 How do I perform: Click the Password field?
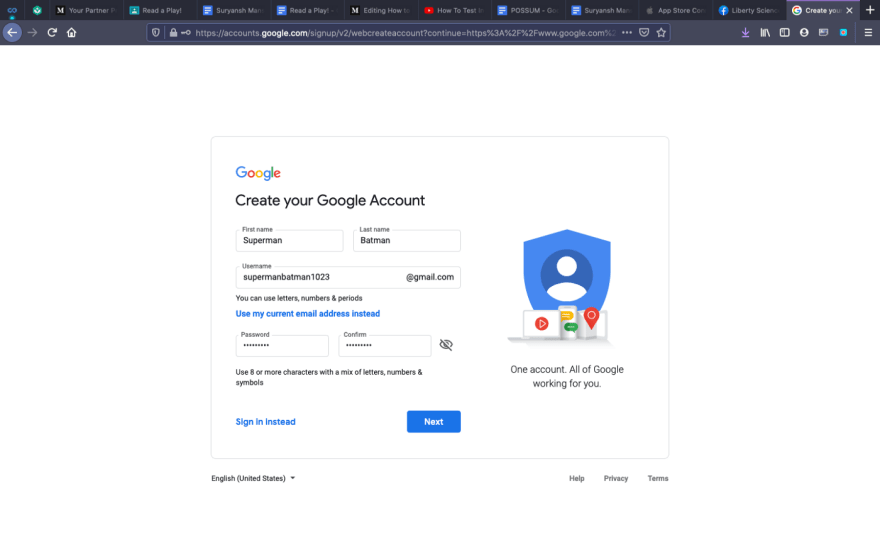[282, 346]
